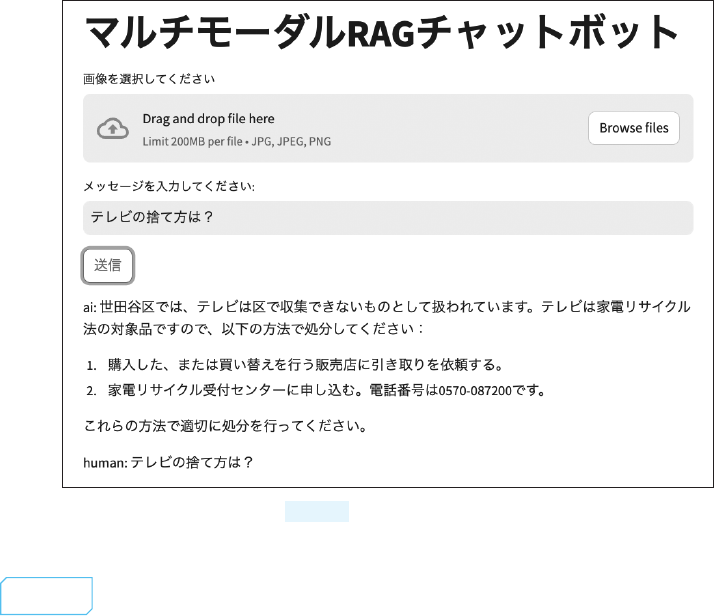Screen dimensions: 714x616
Task: Click the 送信 submit button
Action: 108,265
